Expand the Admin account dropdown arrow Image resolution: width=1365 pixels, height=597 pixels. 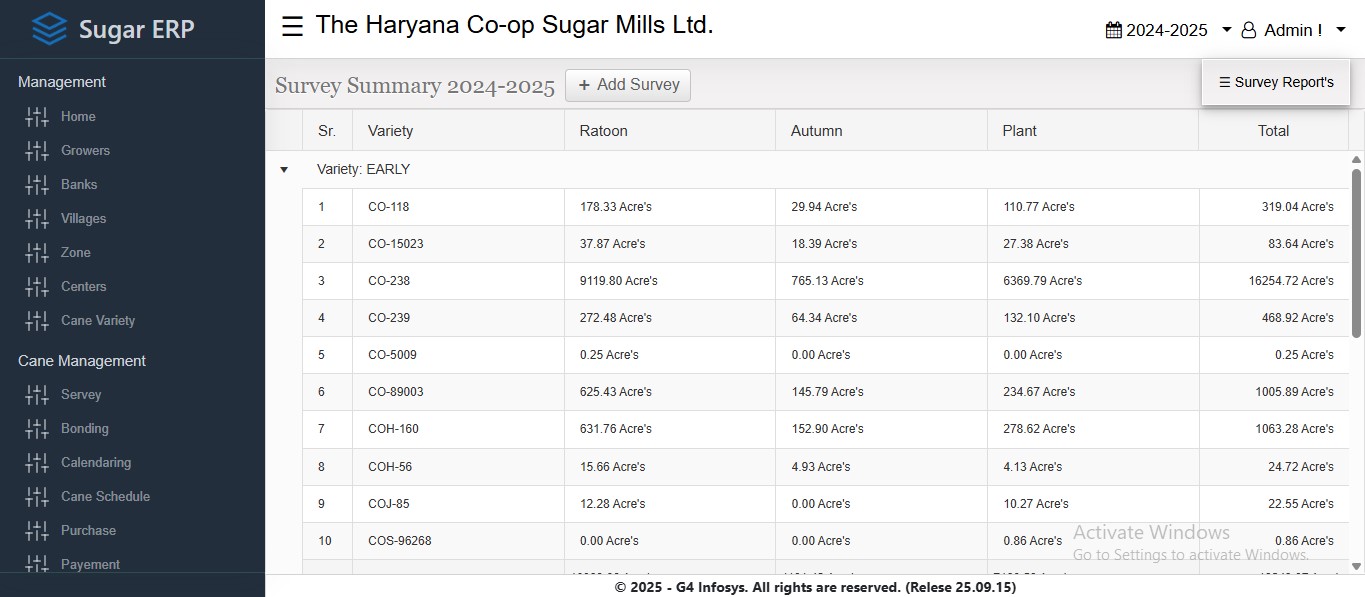coord(1341,30)
